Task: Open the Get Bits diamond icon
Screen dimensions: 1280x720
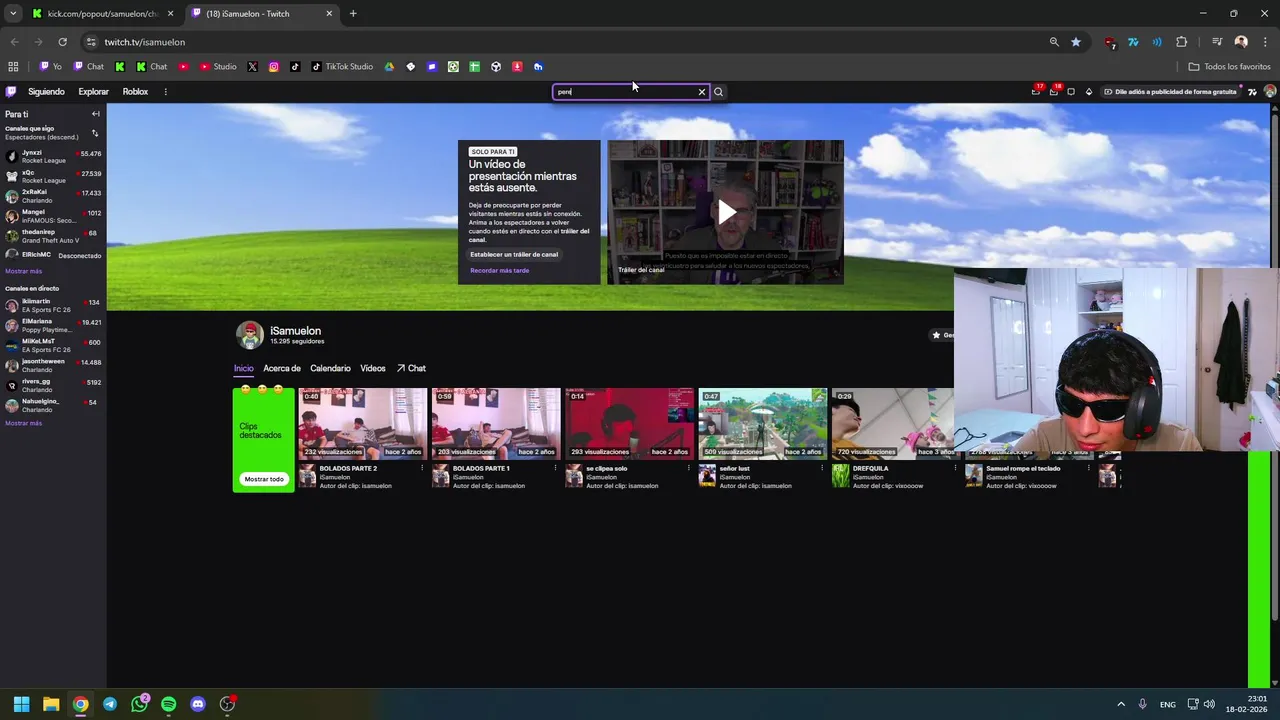Action: [x=1089, y=92]
